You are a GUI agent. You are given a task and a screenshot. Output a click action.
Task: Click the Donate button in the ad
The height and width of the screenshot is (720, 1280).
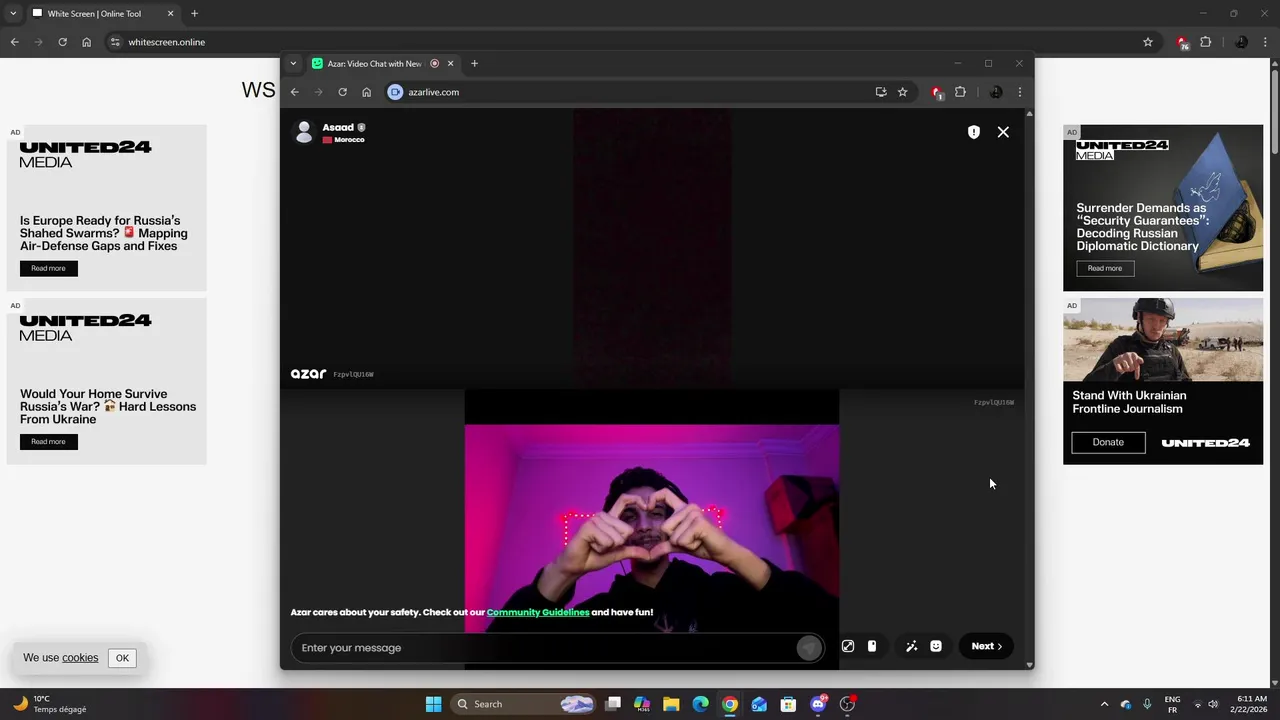coord(1108,442)
